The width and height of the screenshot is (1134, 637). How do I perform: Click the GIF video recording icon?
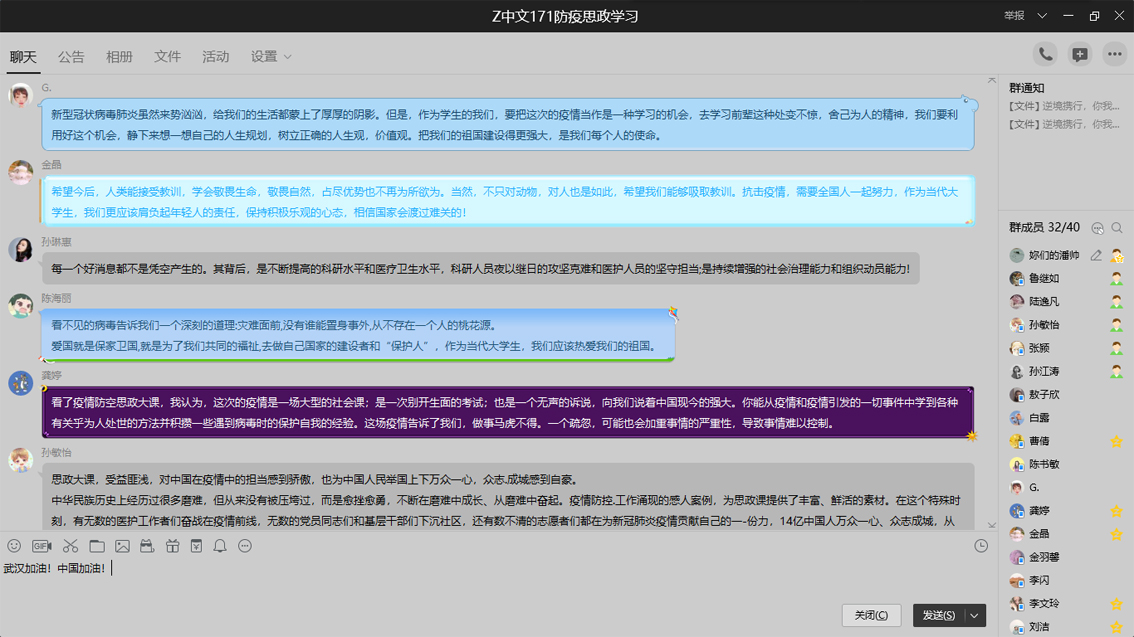42,546
